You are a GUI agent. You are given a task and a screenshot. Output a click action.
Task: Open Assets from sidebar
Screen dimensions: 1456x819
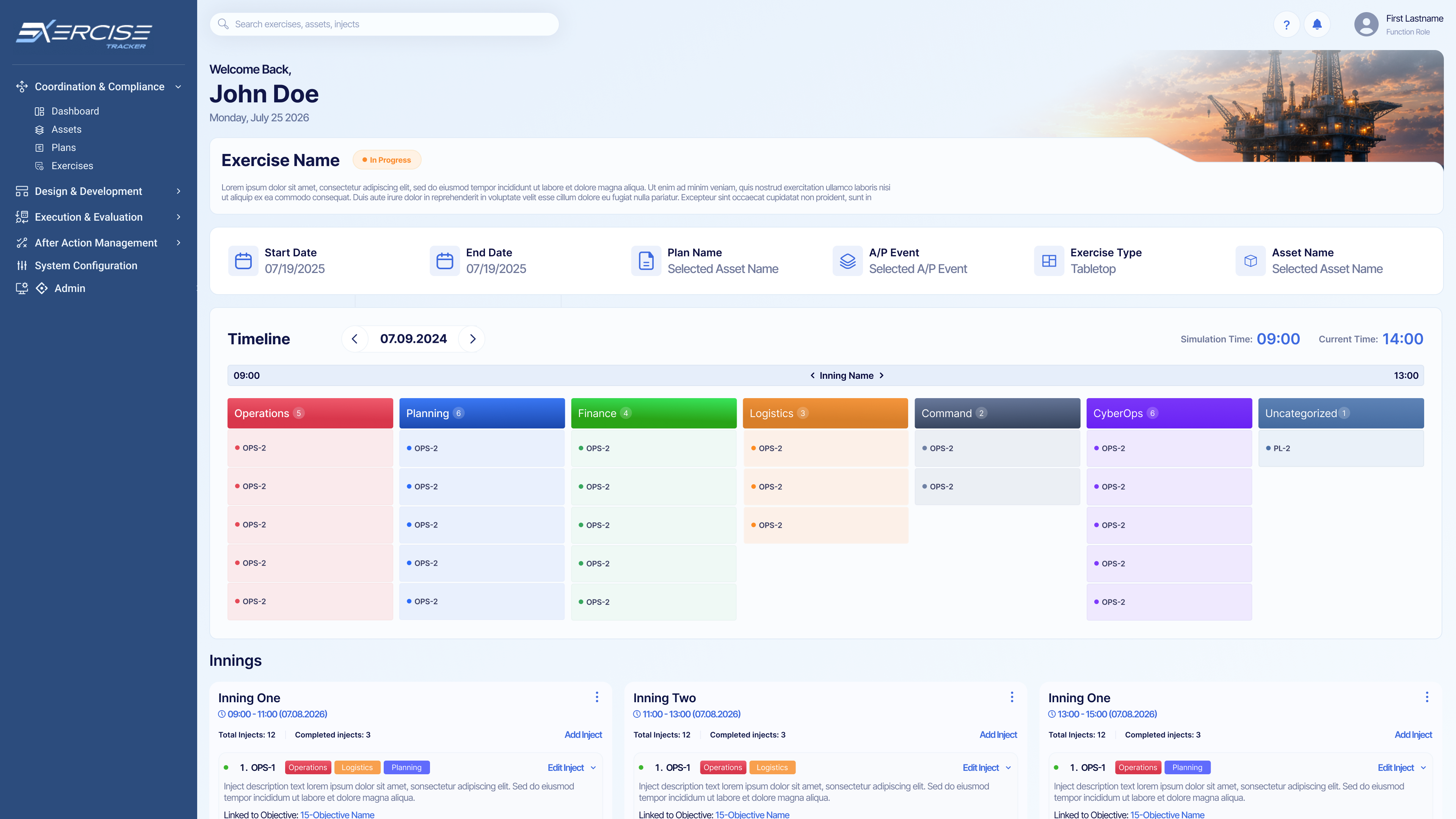pyautogui.click(x=66, y=129)
